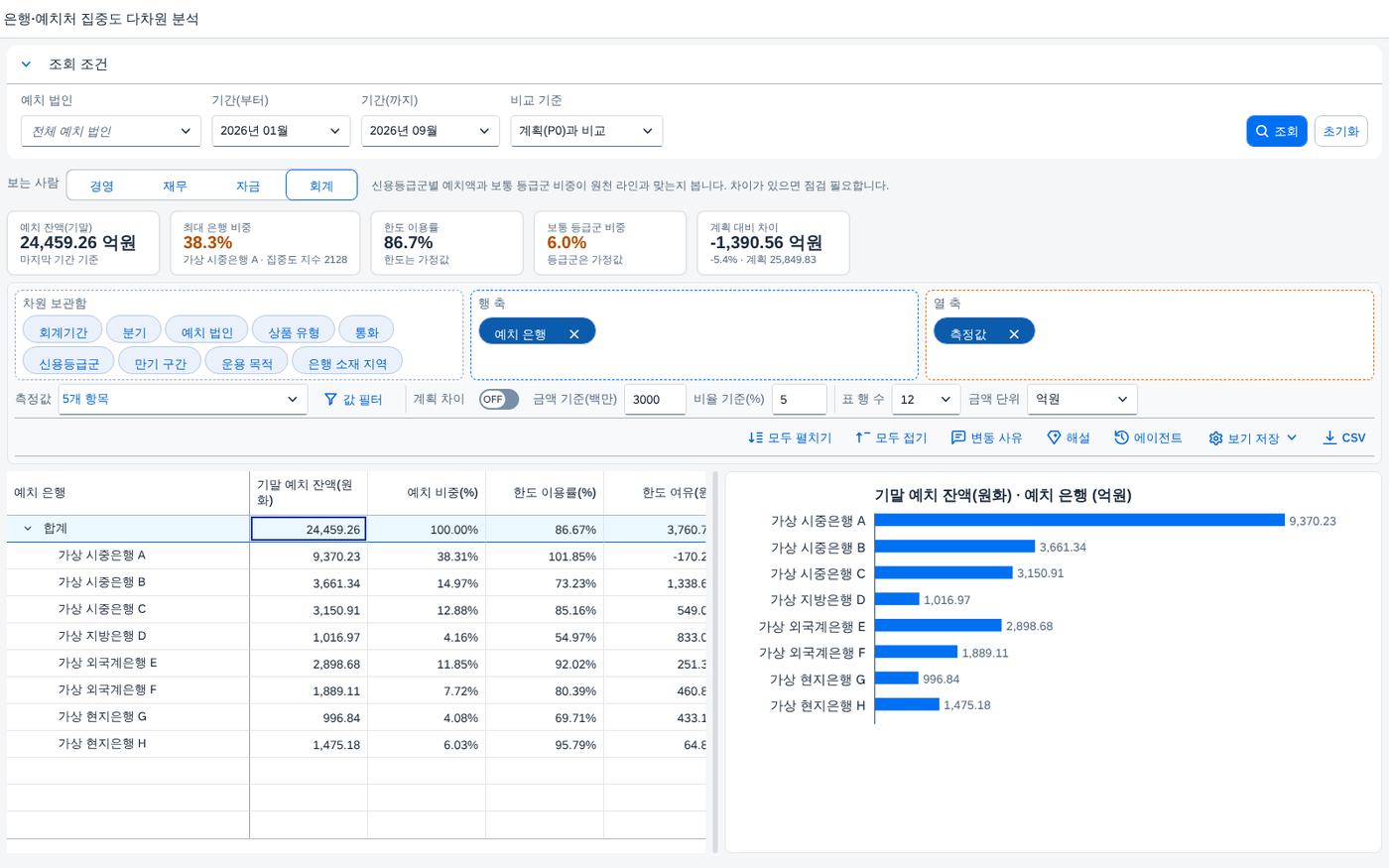The height and width of the screenshot is (868, 1389).
Task: Click the 해설 diamond icon
Action: pyautogui.click(x=1055, y=437)
